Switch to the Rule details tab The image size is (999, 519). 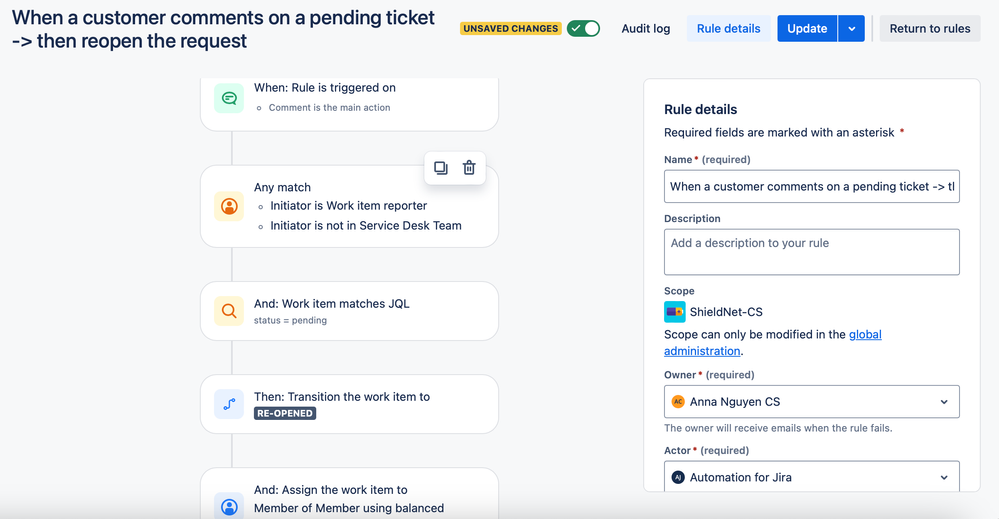pyautogui.click(x=728, y=29)
